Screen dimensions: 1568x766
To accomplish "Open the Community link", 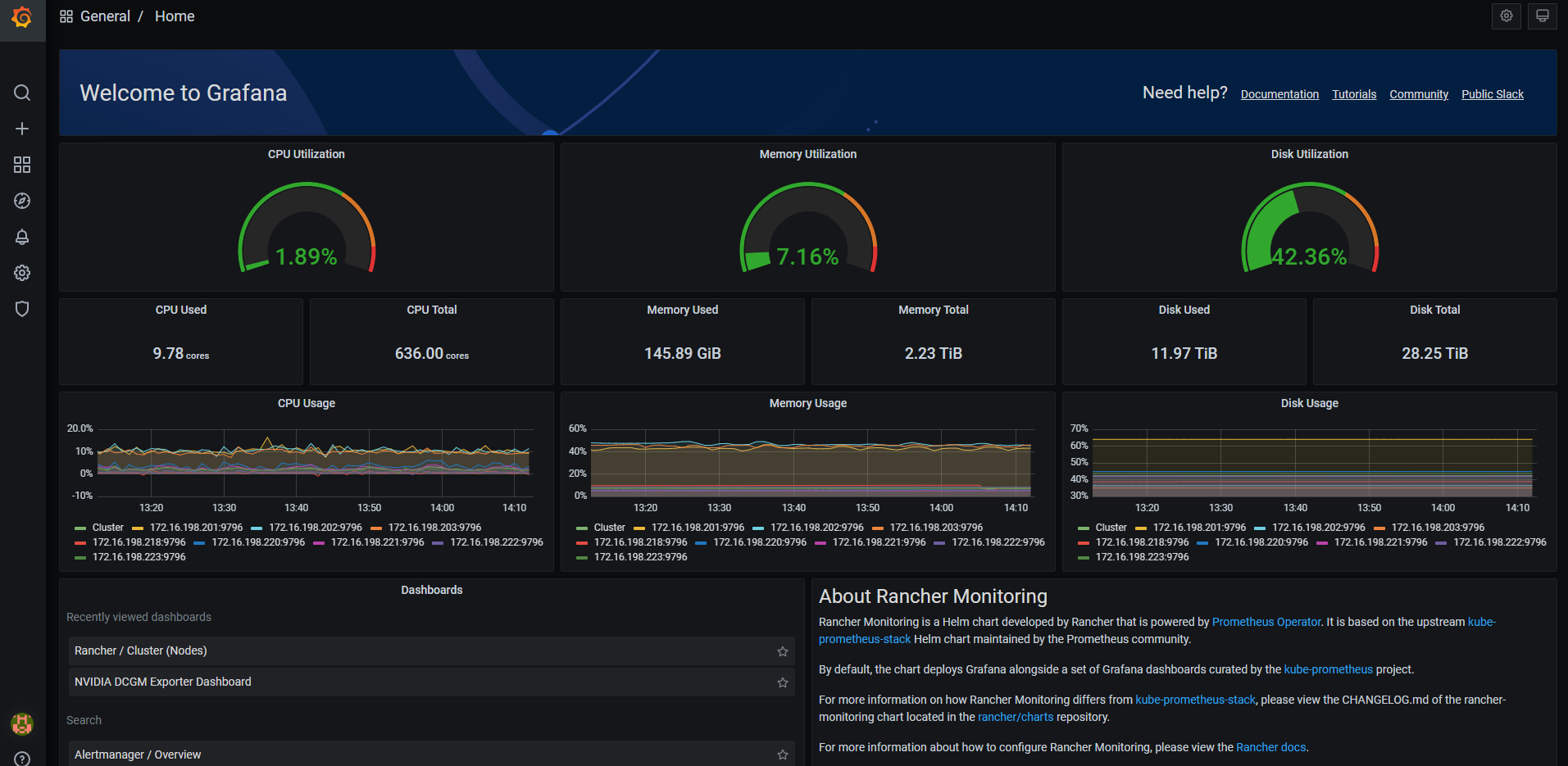I will [1419, 94].
